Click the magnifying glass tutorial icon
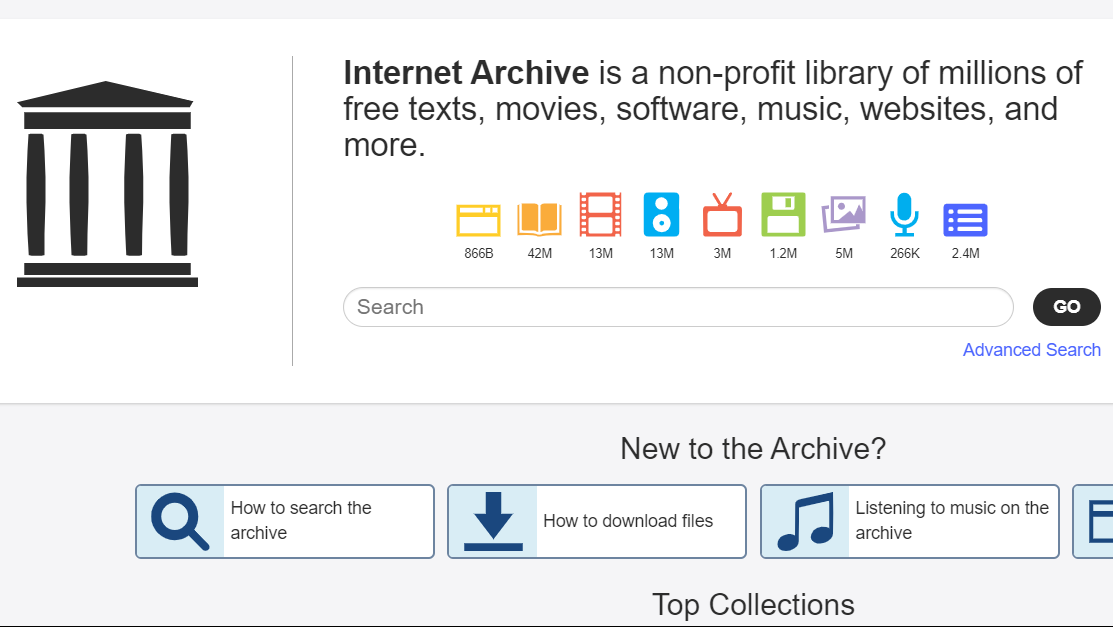The height and width of the screenshot is (627, 1113). point(180,521)
